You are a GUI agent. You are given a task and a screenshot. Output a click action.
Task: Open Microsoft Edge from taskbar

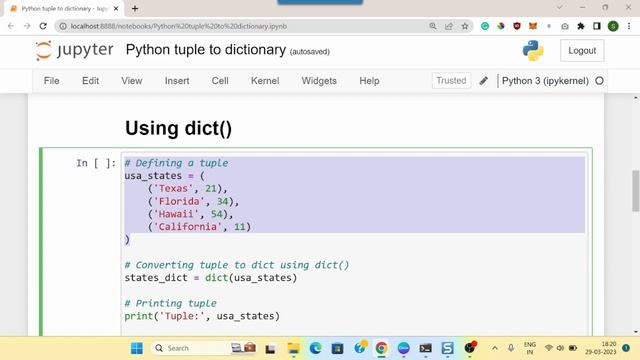click(x=315, y=348)
